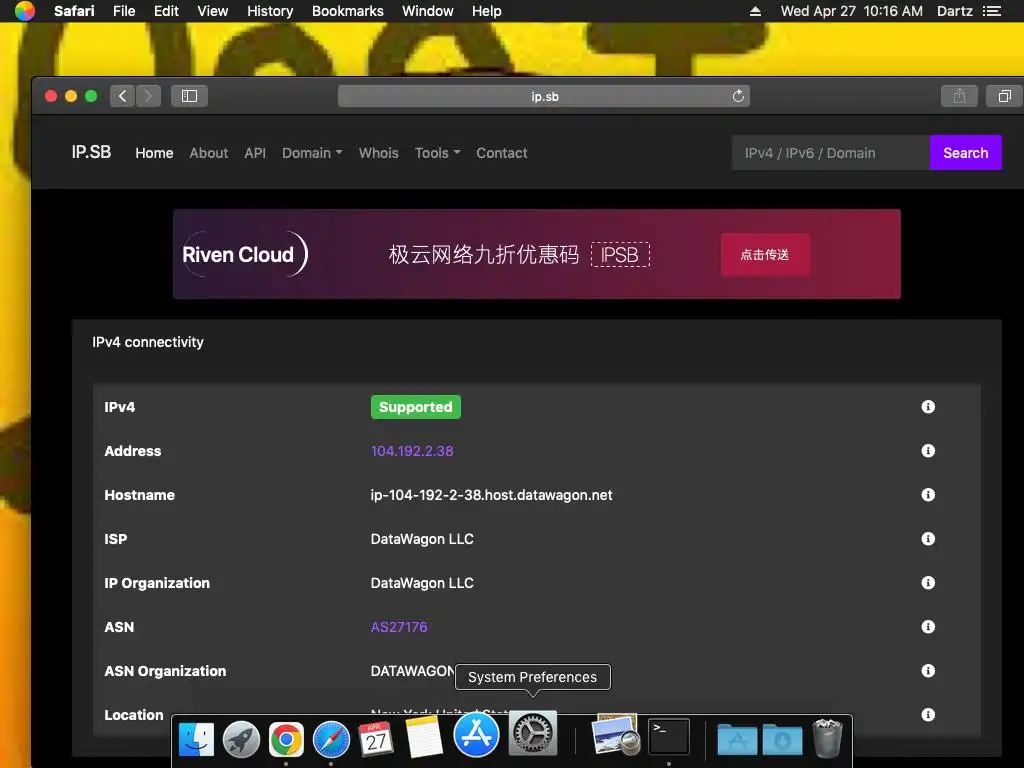This screenshot has height=768, width=1024.
Task: Launch Launchpad rocket icon in Dock
Action: click(241, 739)
